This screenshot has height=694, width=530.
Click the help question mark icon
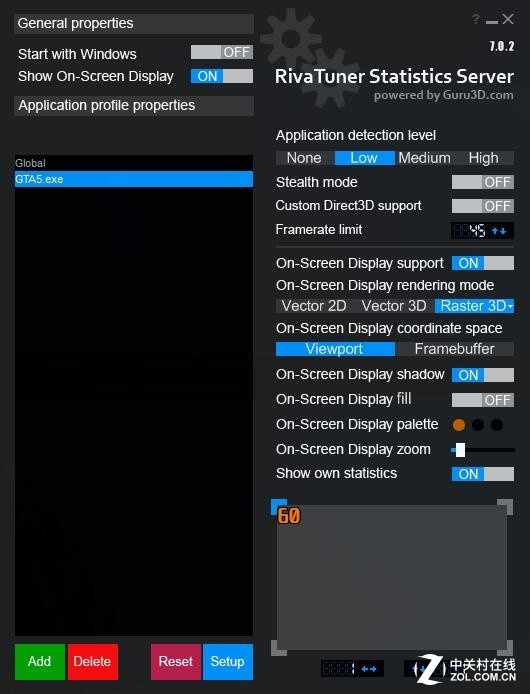476,19
